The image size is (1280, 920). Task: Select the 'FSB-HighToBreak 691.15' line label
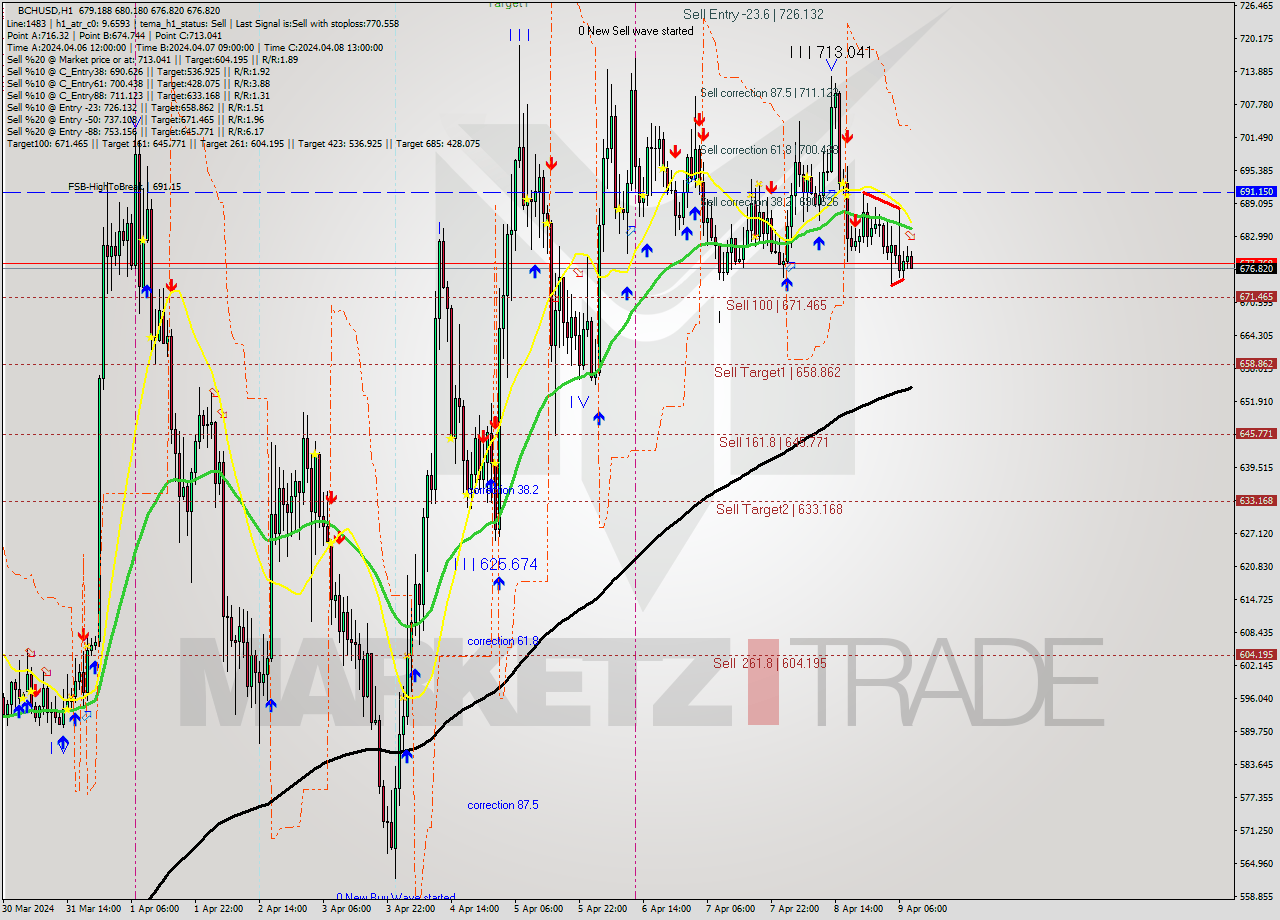coord(125,187)
